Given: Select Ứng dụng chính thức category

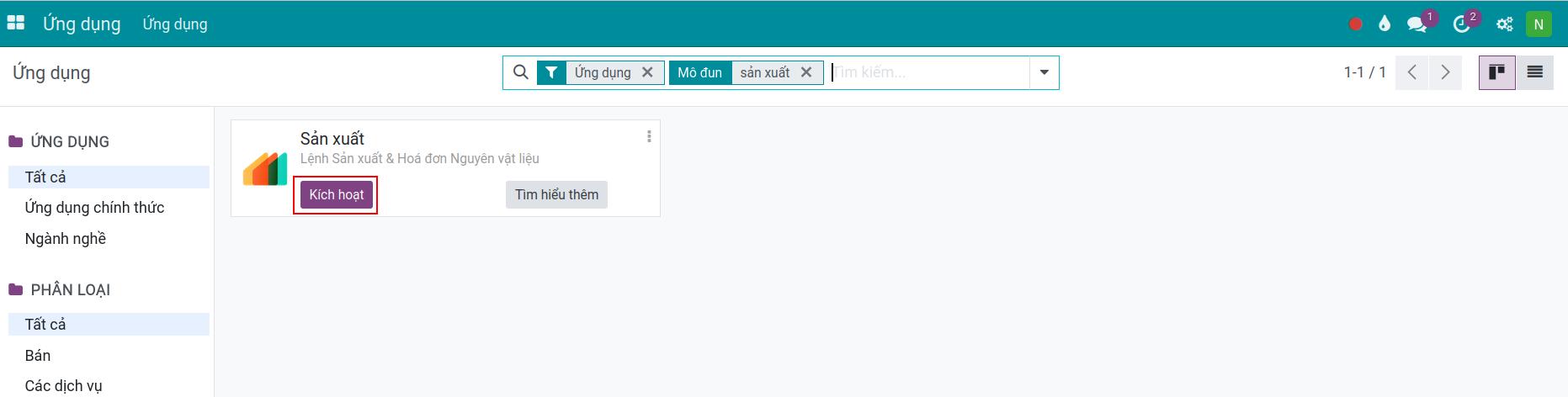Looking at the screenshot, I should [109, 208].
